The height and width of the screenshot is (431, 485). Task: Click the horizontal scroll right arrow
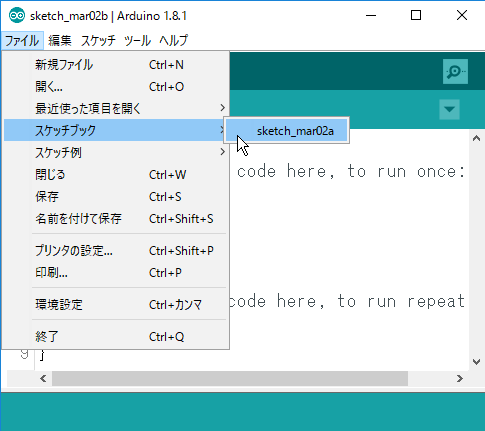tap(460, 378)
